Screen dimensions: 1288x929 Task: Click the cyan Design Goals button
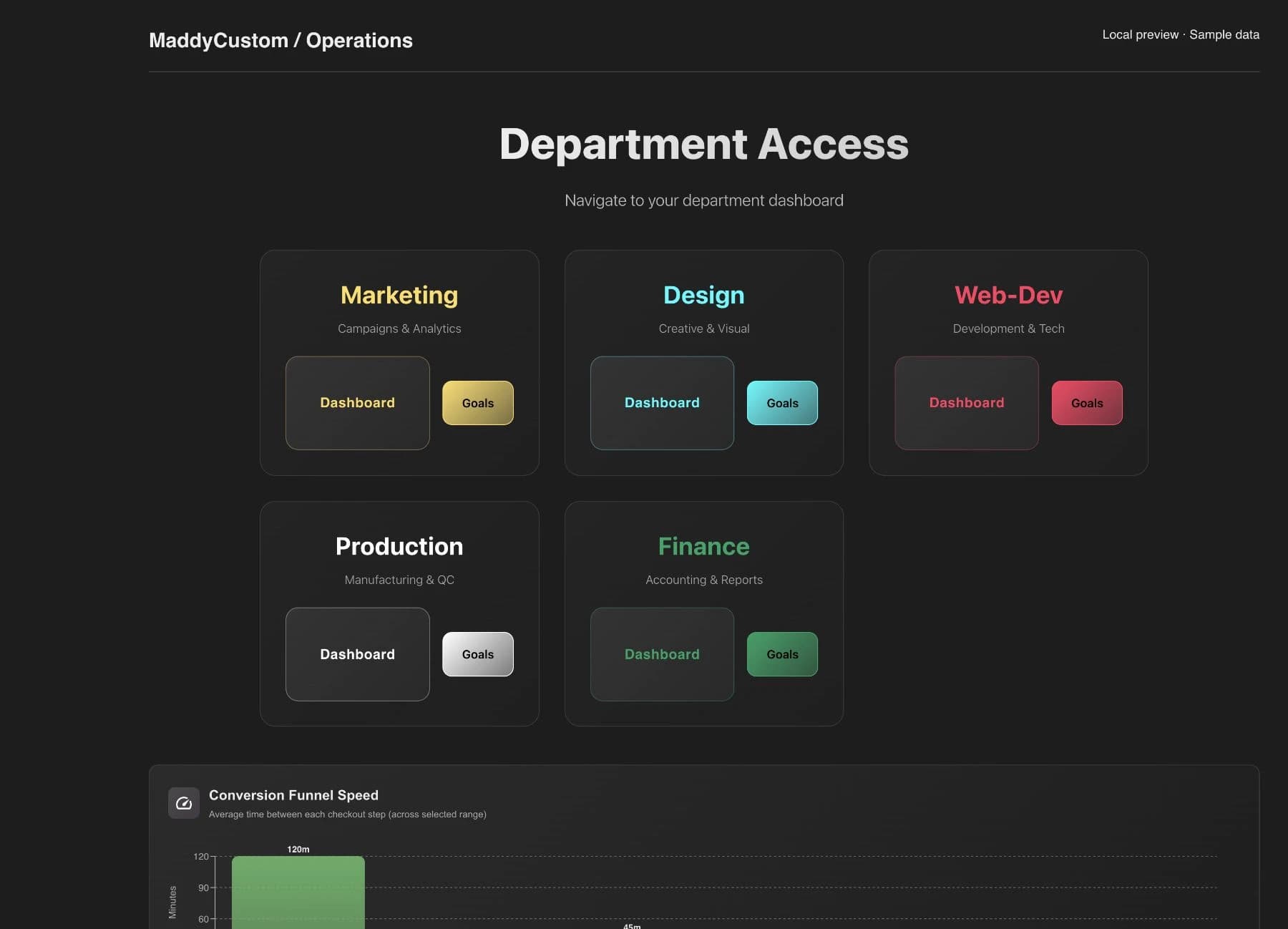782,403
